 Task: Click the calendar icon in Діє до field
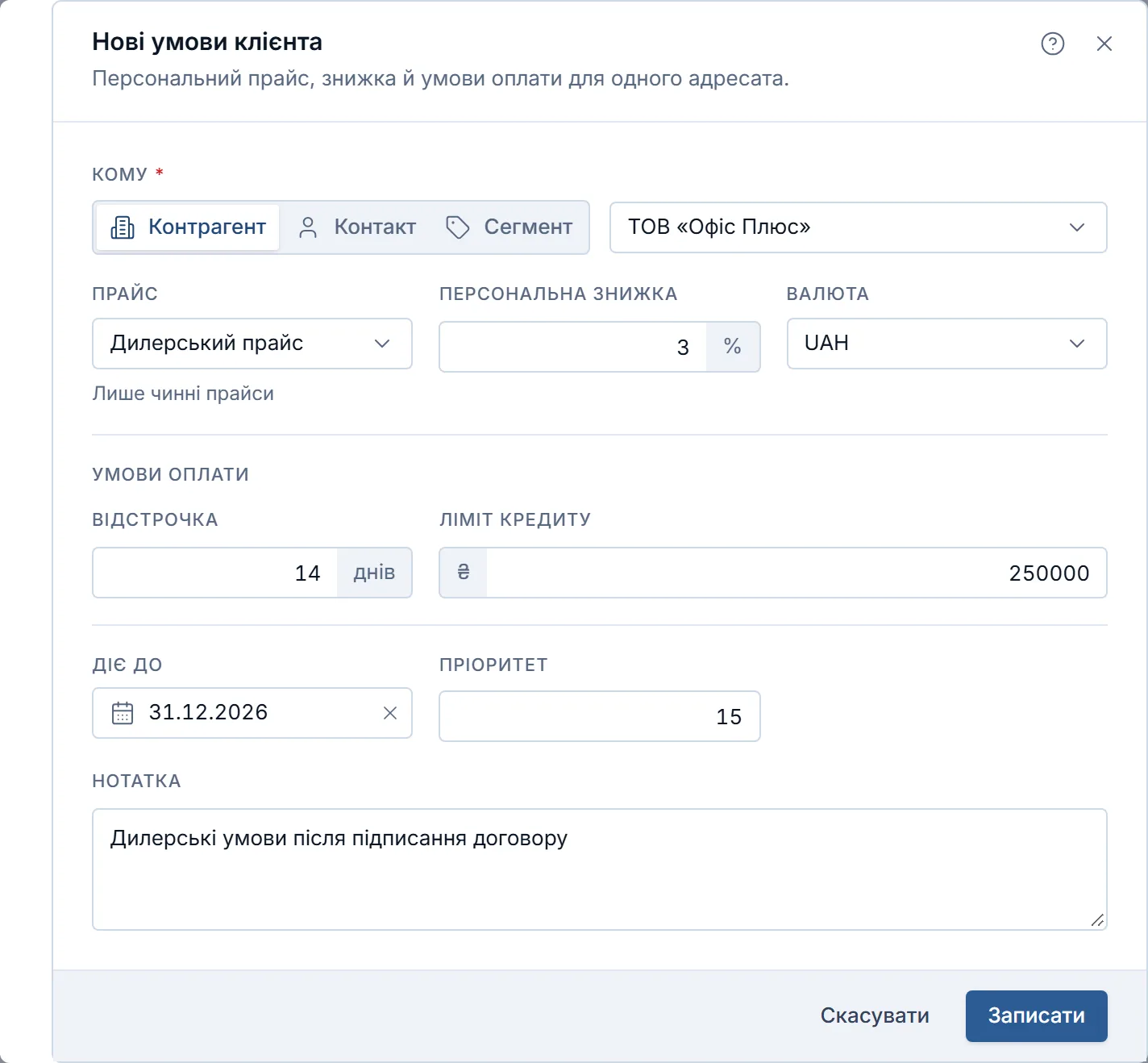tap(123, 713)
